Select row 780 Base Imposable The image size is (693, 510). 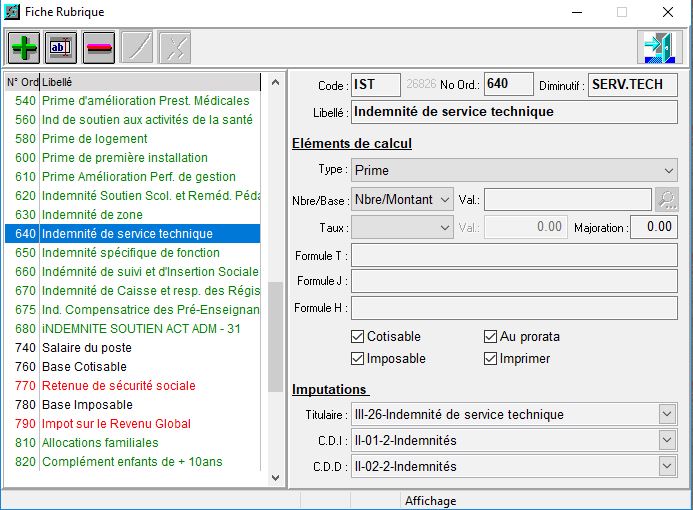(133, 405)
